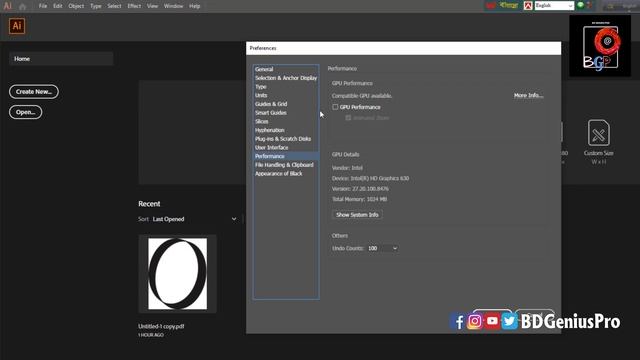Open the Object menu
The width and height of the screenshot is (640, 360).
[76, 6]
